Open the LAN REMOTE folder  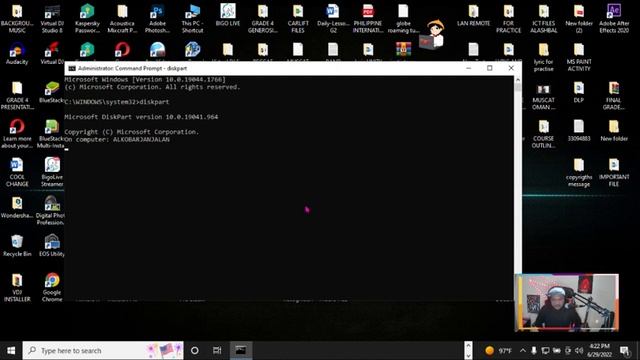point(473,16)
